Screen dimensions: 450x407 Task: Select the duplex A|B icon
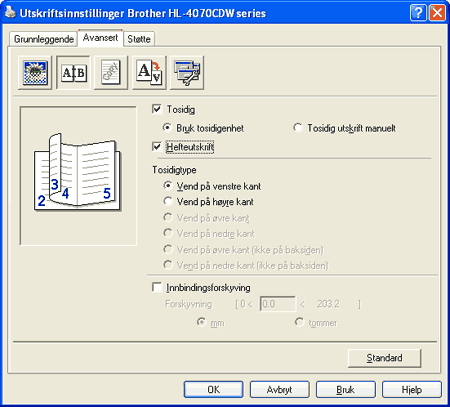click(73, 72)
